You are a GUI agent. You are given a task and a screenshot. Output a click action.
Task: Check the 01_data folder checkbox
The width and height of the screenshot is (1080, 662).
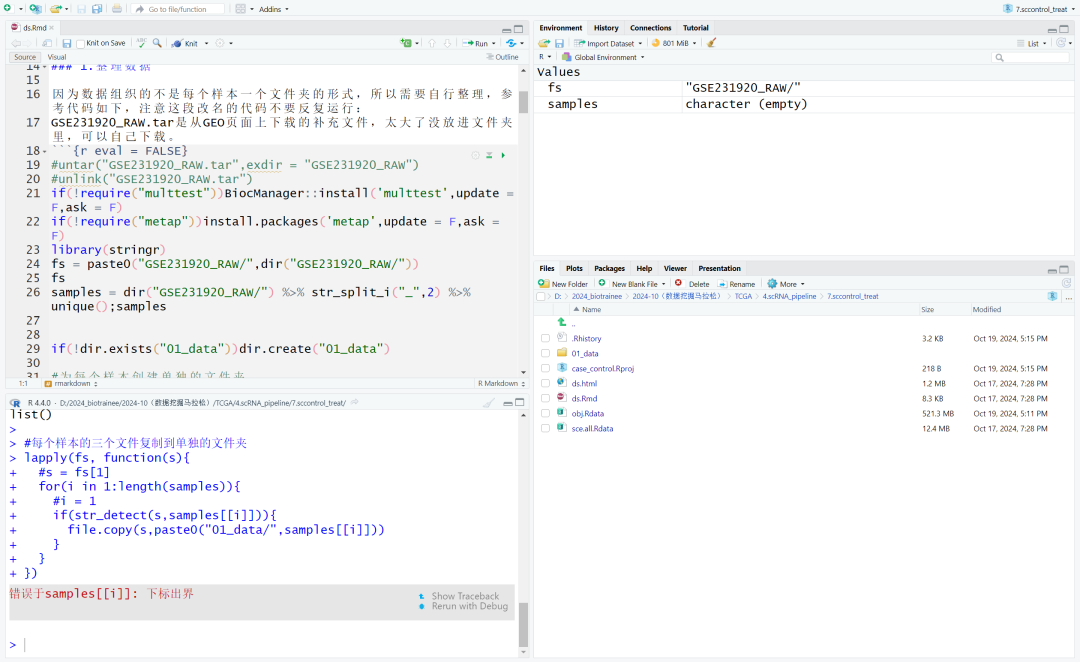(x=546, y=353)
